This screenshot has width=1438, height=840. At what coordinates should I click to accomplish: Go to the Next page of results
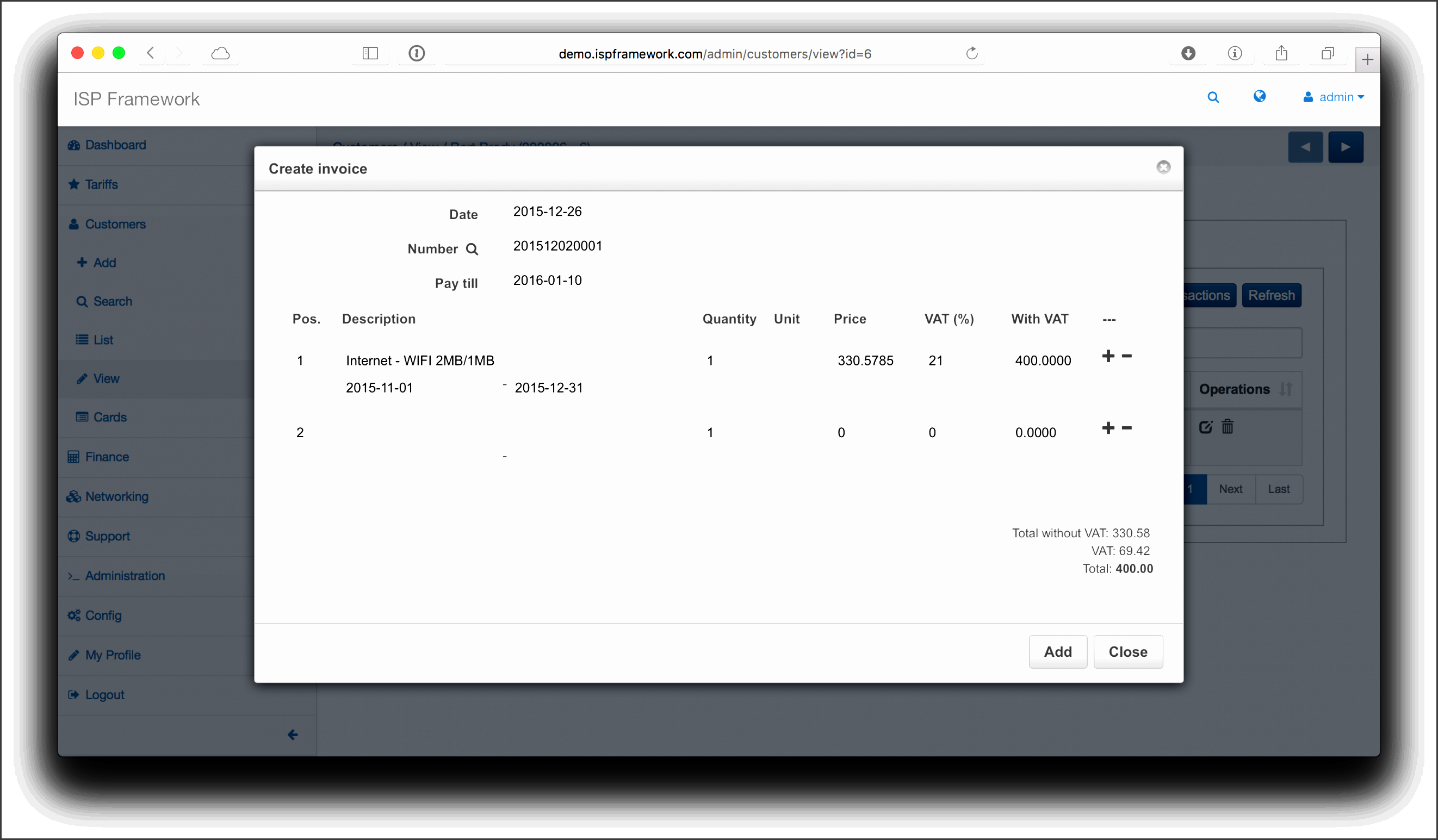pyautogui.click(x=1230, y=489)
